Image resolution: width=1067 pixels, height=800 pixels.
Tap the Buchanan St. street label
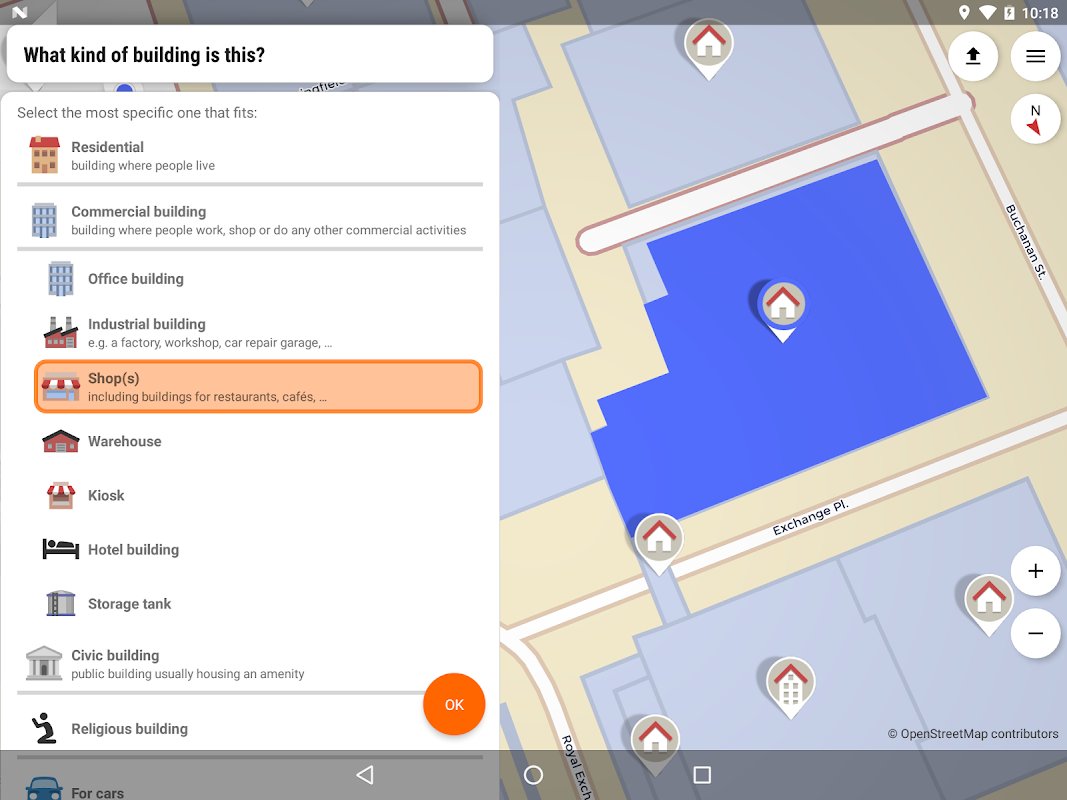1025,241
